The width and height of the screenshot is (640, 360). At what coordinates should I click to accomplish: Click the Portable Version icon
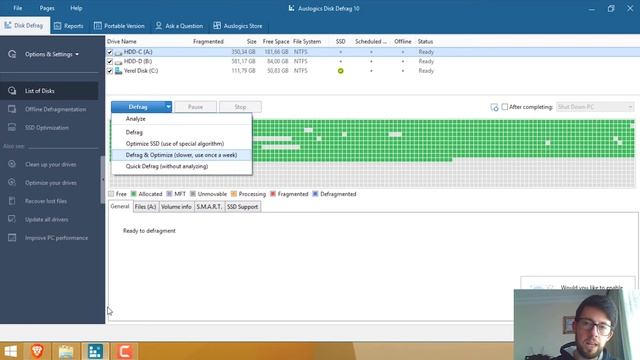[x=98, y=26]
